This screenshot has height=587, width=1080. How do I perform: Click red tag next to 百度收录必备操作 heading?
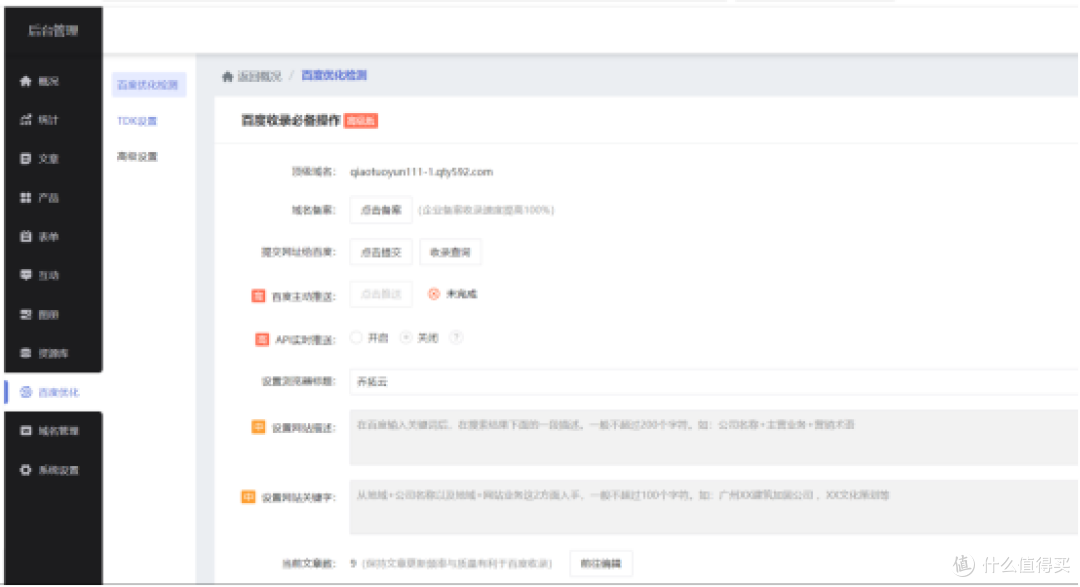(x=361, y=121)
